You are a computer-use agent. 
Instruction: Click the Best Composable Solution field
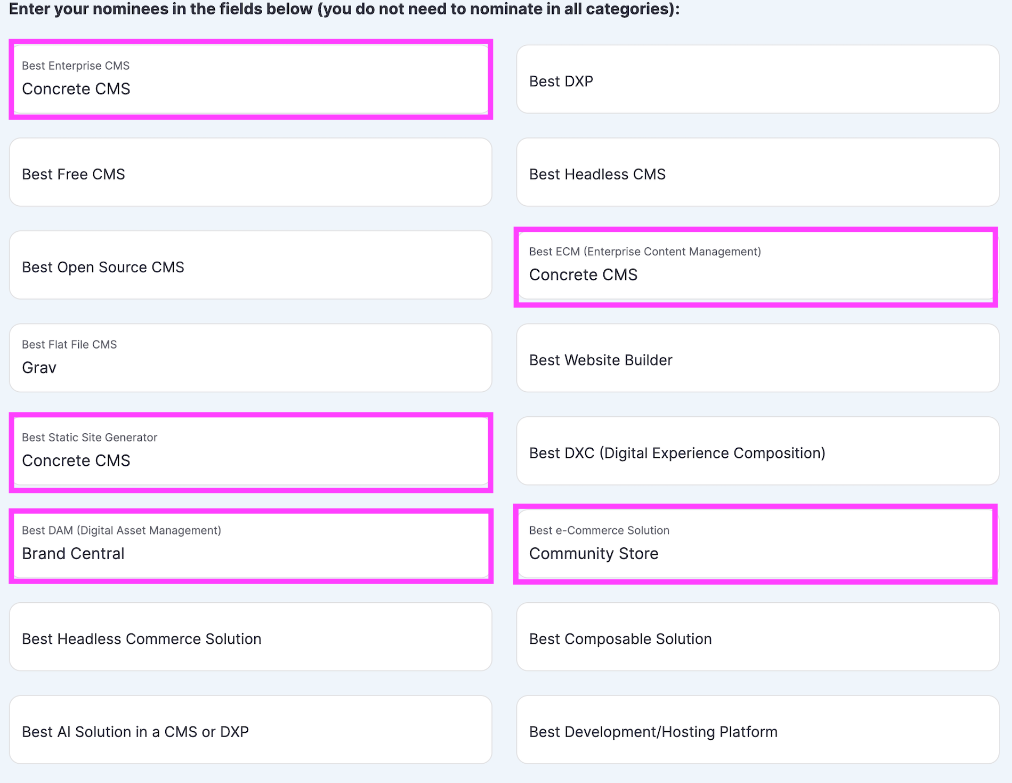757,638
